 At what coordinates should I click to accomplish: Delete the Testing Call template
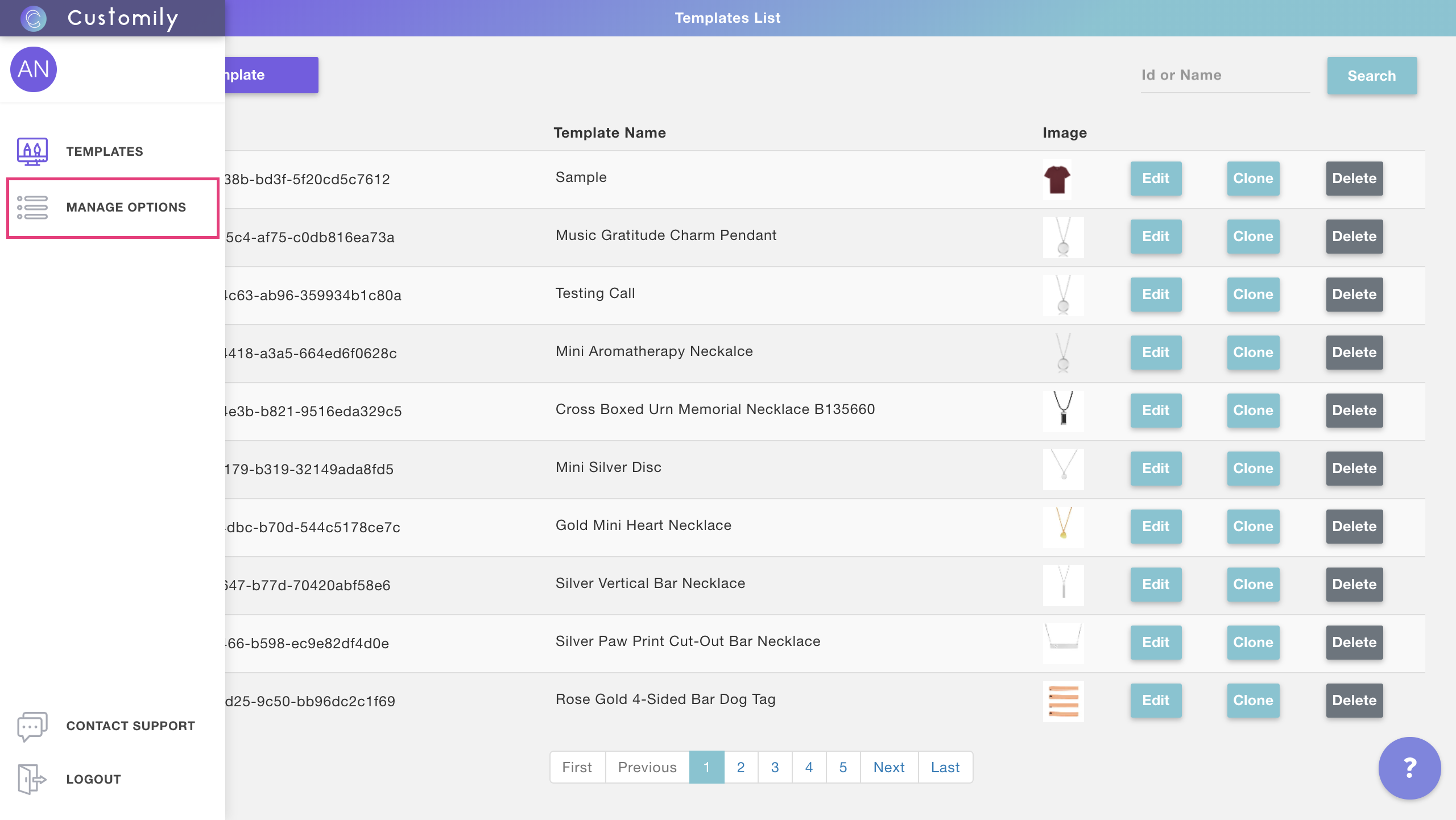point(1354,295)
